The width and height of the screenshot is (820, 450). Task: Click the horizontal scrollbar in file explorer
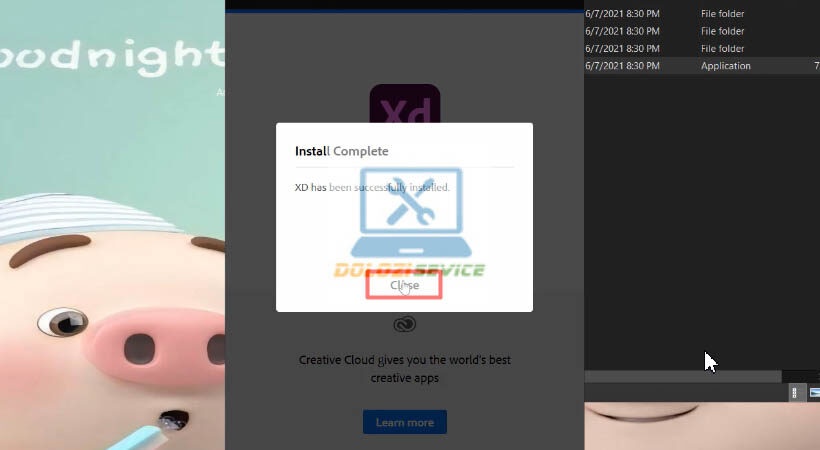[x=682, y=377]
